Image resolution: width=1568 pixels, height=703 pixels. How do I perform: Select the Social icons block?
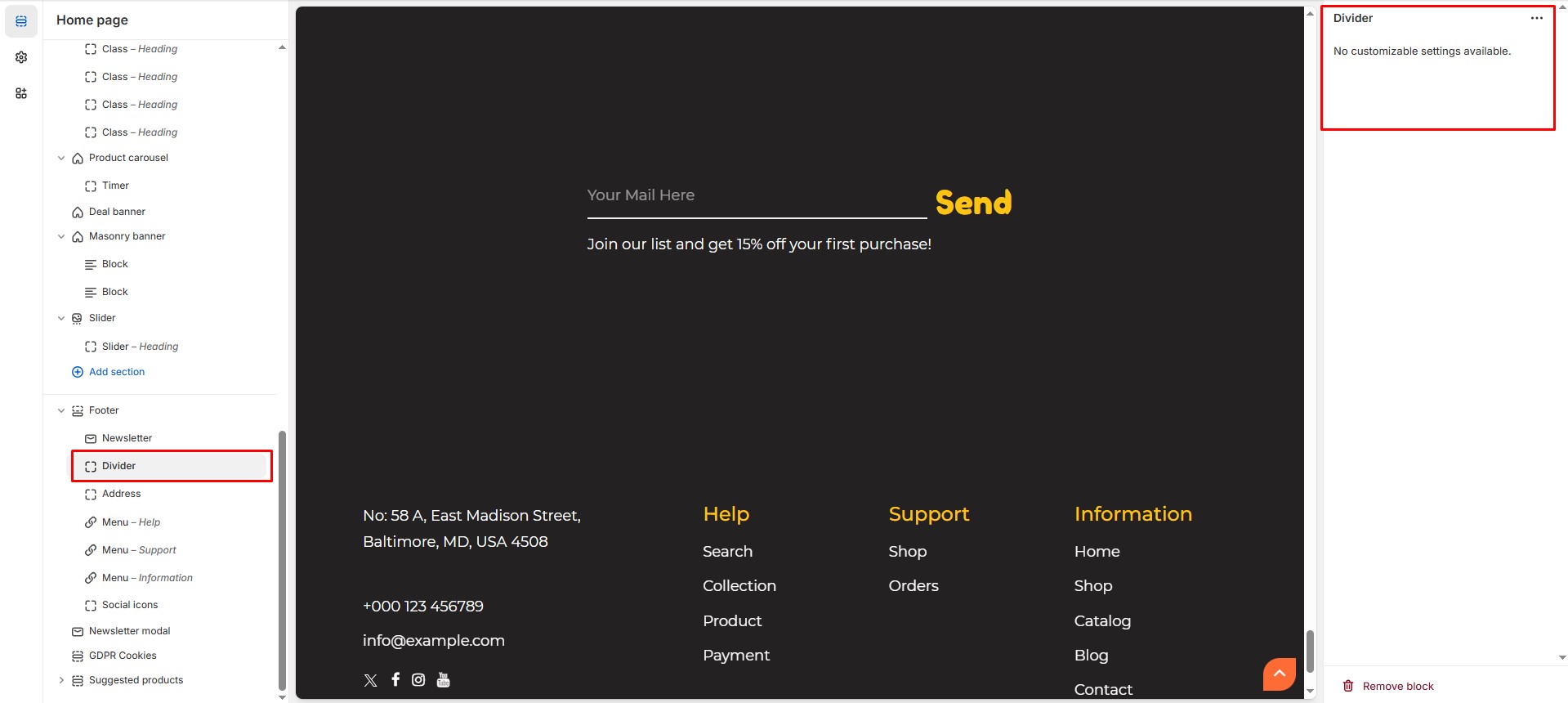coord(130,605)
